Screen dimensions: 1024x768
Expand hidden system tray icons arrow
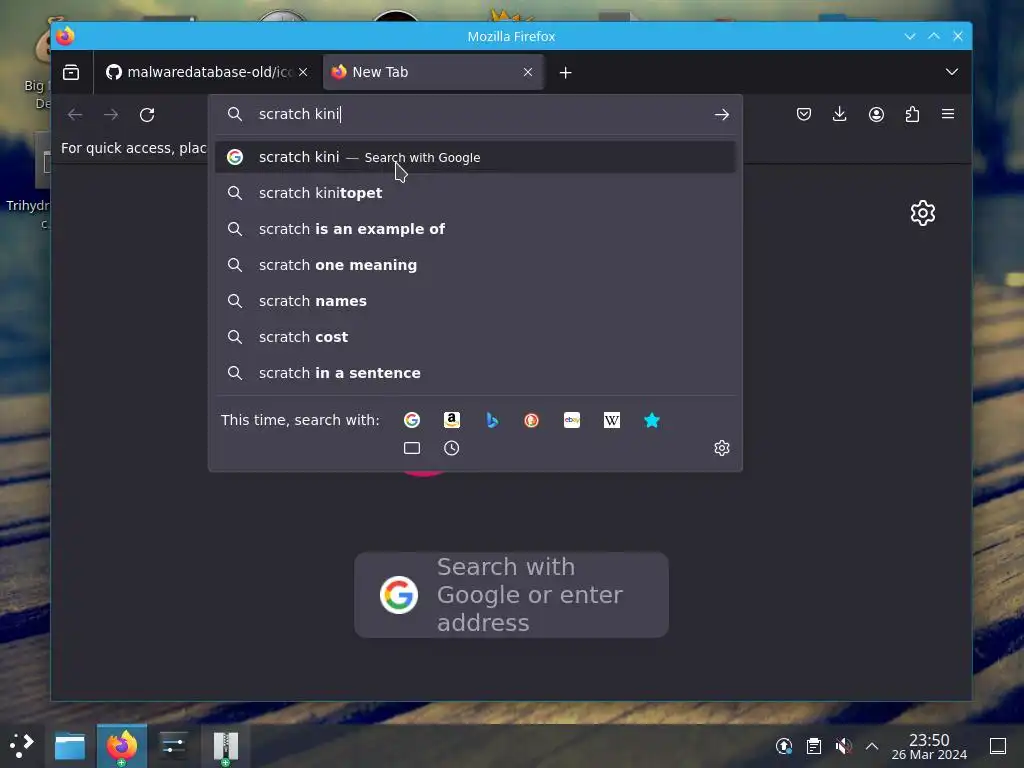pyautogui.click(x=872, y=746)
